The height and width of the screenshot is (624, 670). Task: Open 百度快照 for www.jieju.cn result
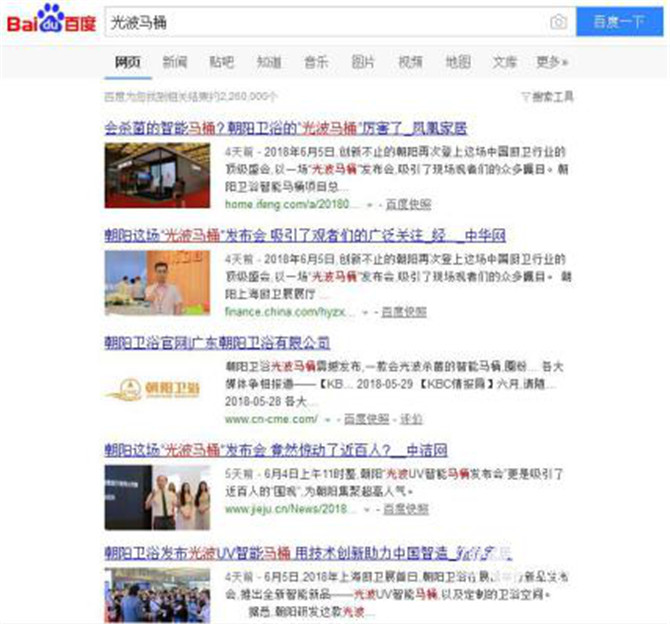pos(406,509)
